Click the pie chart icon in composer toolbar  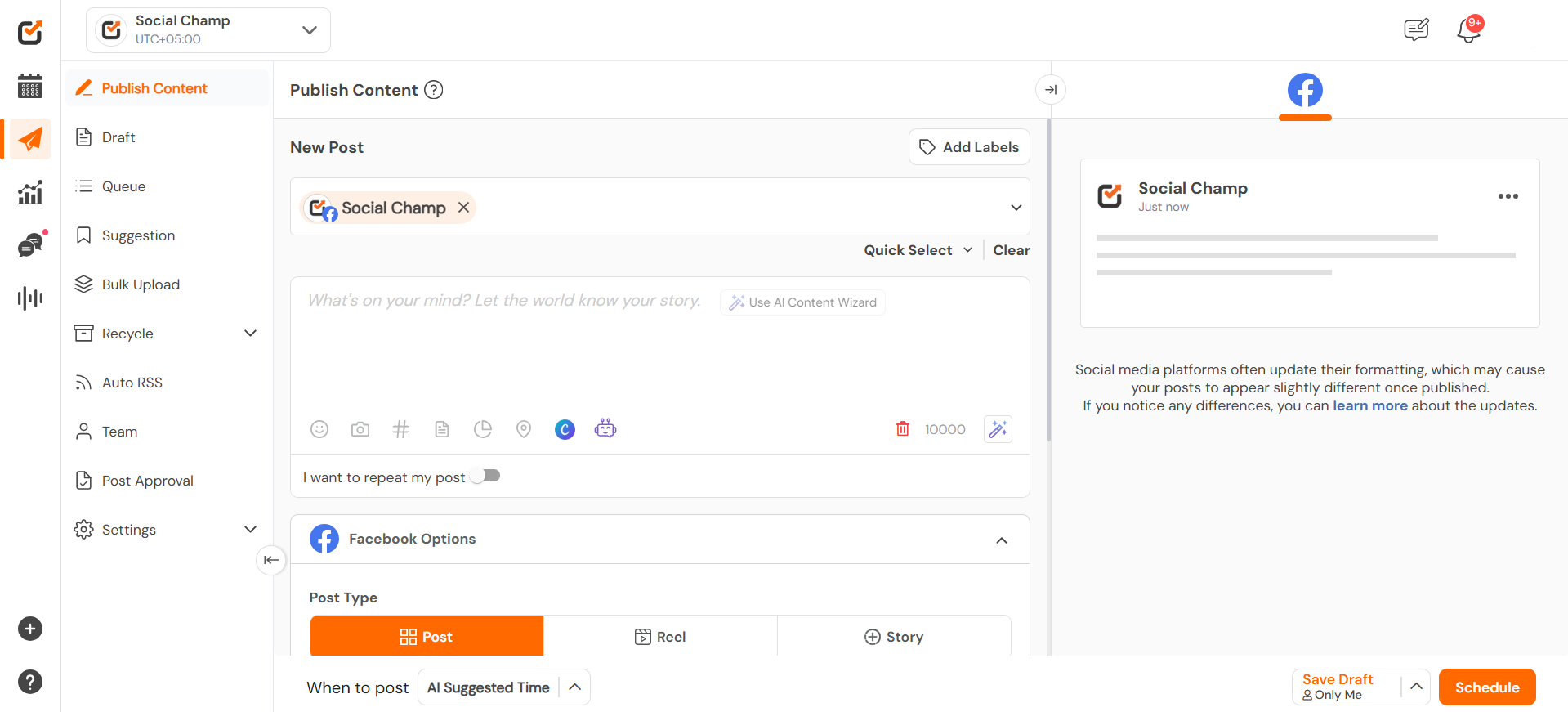[x=483, y=429]
